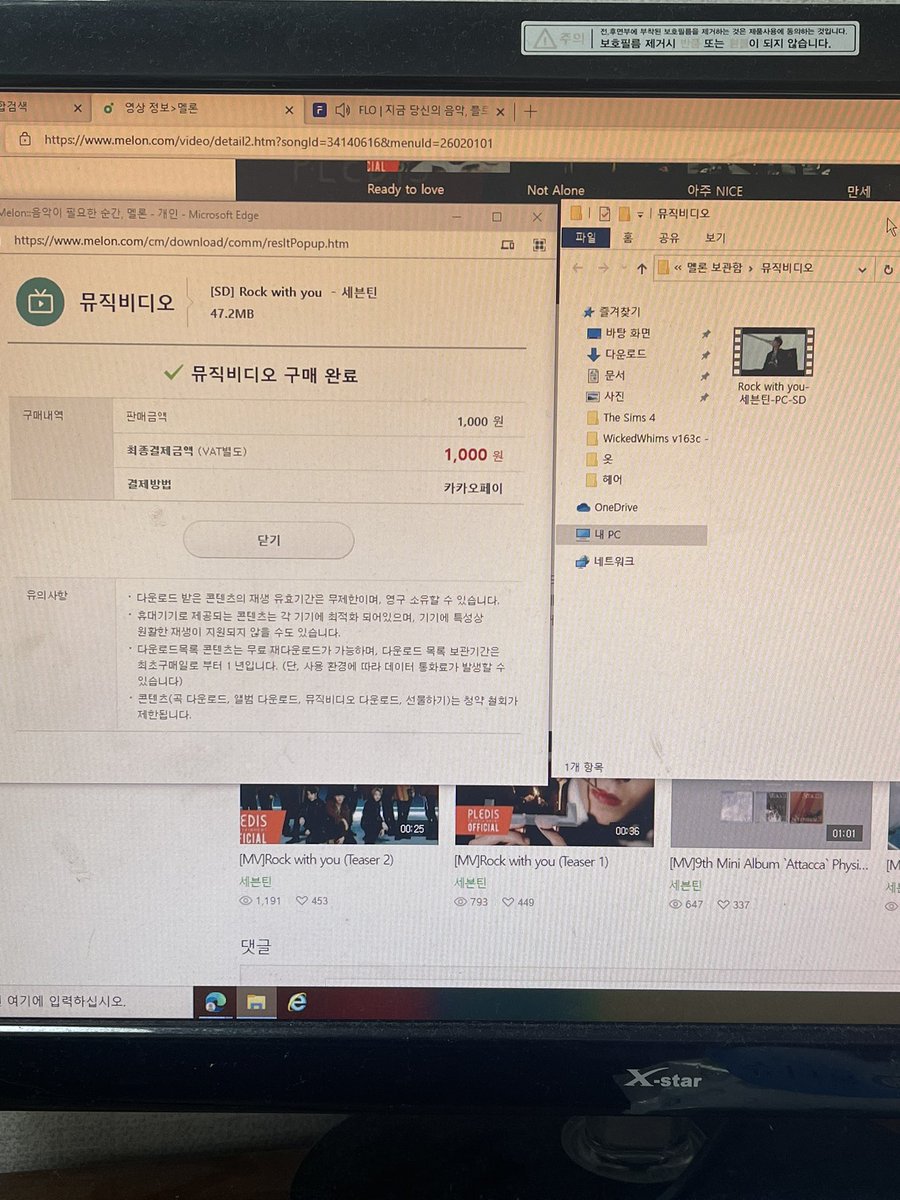Screen dimensions: 900x1200
Task: Click the lock icon beside the melon.com video URL
Action: [x=25, y=140]
